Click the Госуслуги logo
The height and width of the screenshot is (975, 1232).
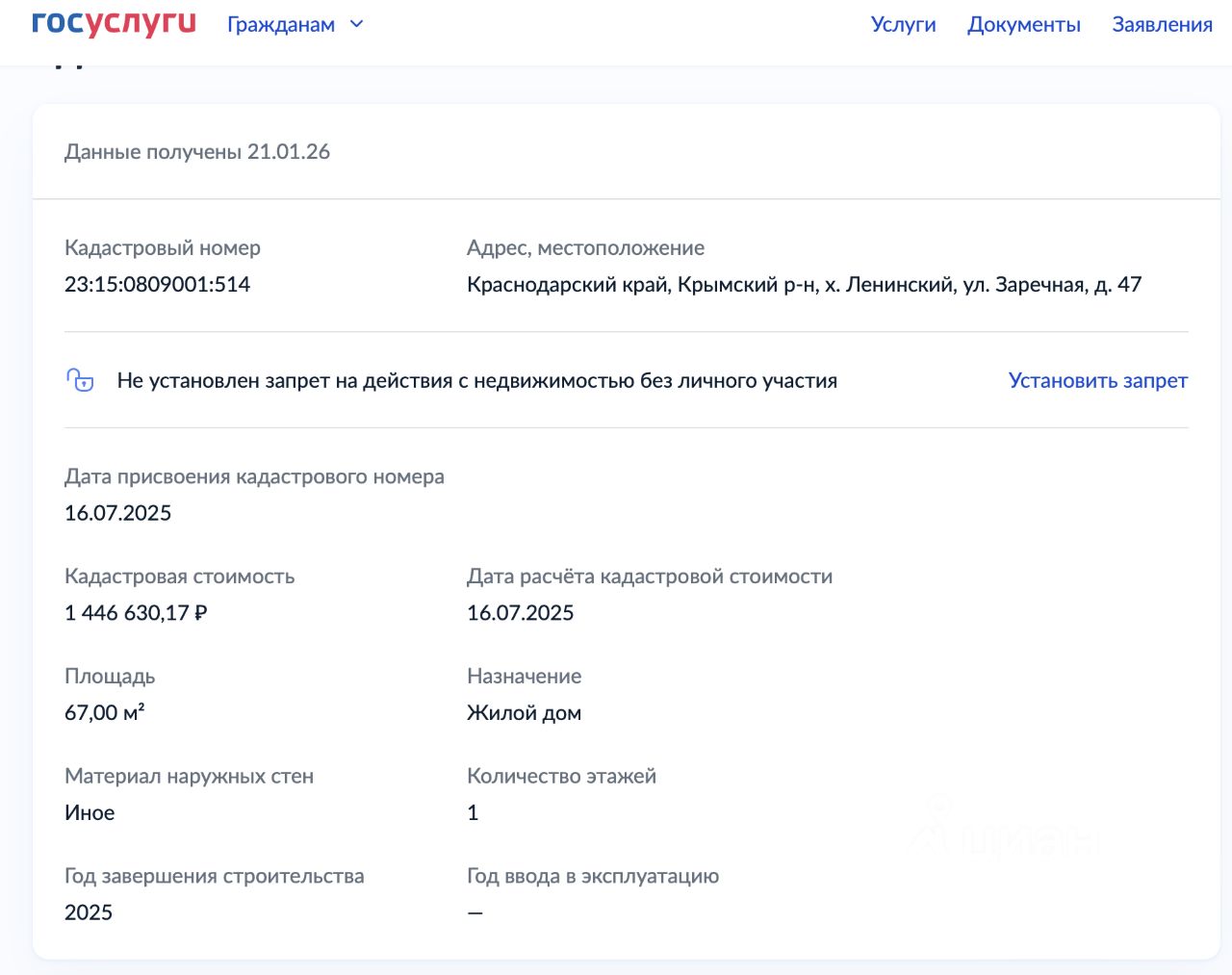pos(114,24)
